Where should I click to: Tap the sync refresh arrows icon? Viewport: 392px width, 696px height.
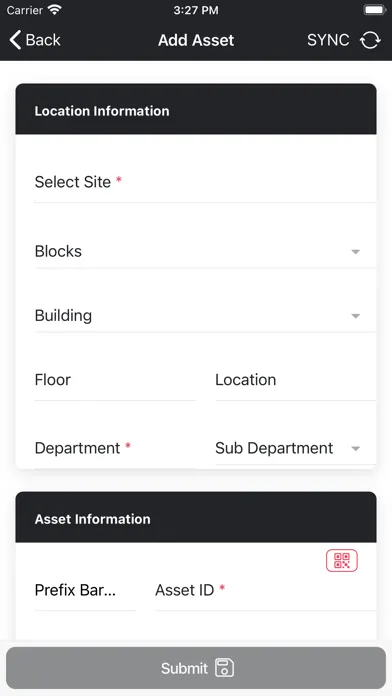[370, 40]
